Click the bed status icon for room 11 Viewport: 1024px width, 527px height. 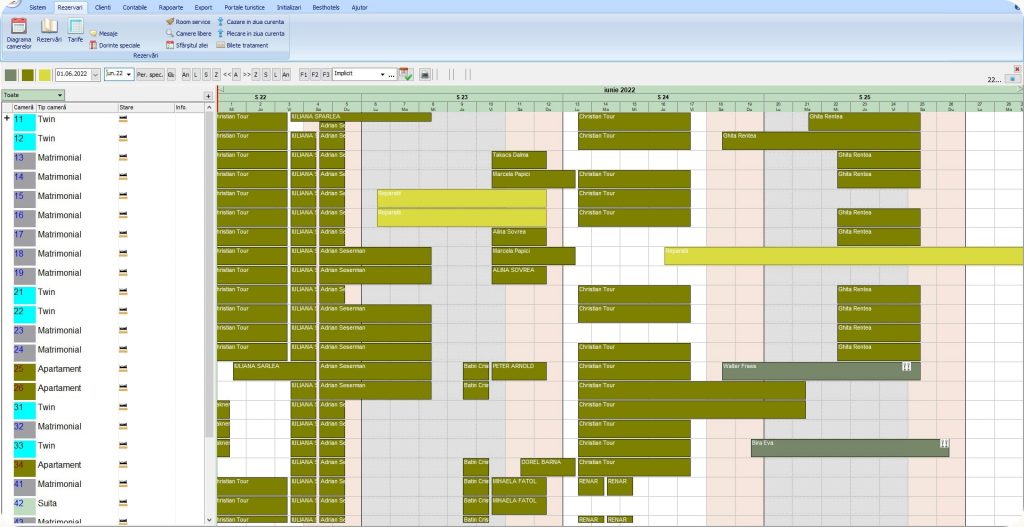(125, 119)
